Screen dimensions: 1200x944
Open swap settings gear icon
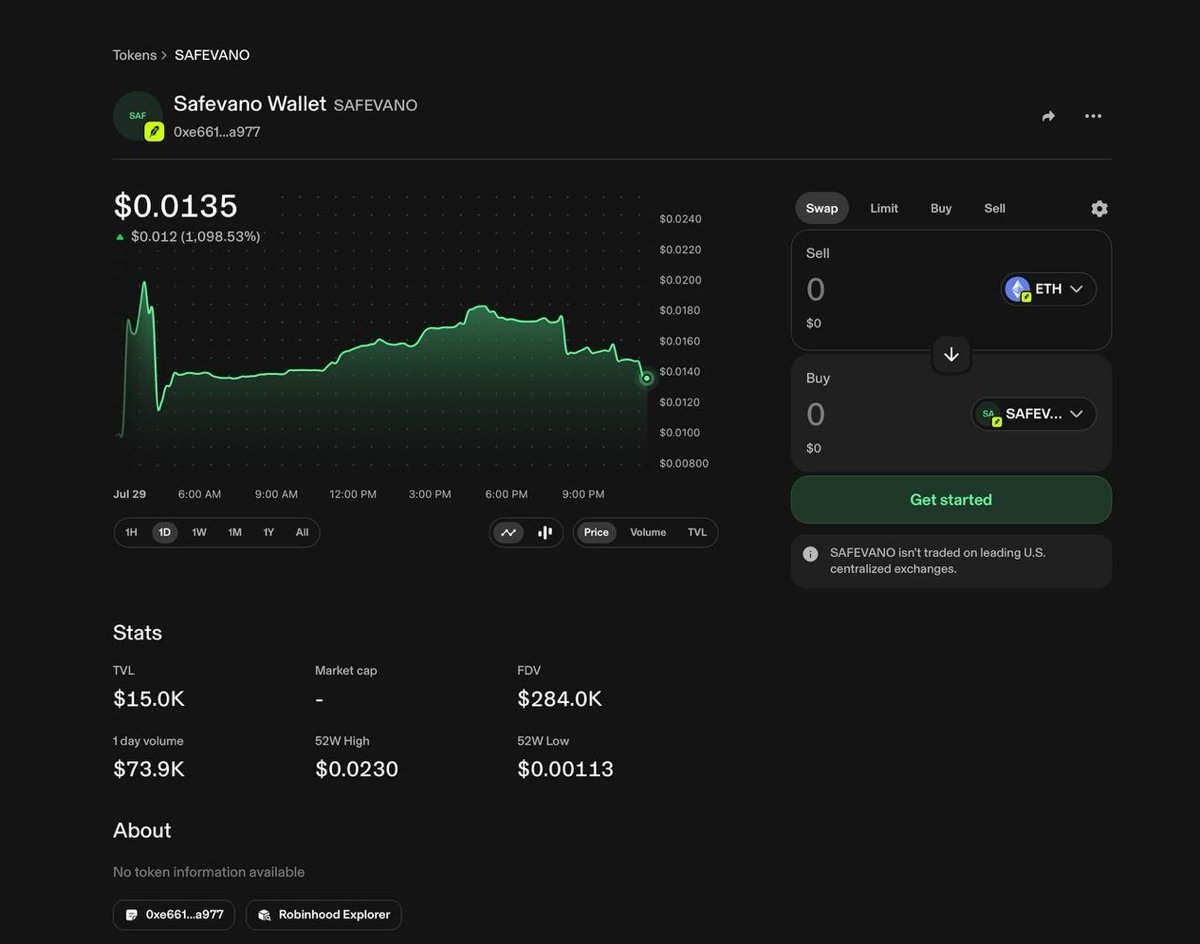(x=1099, y=208)
